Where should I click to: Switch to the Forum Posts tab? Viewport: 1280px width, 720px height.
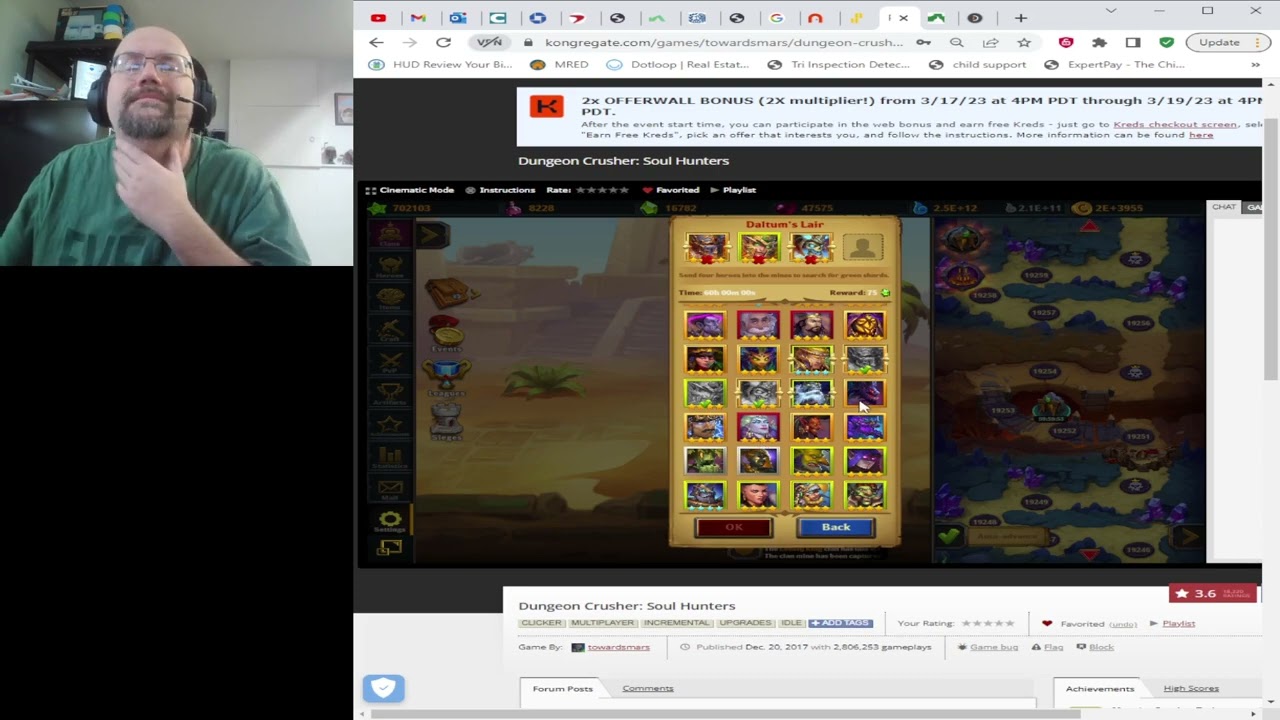tap(562, 688)
